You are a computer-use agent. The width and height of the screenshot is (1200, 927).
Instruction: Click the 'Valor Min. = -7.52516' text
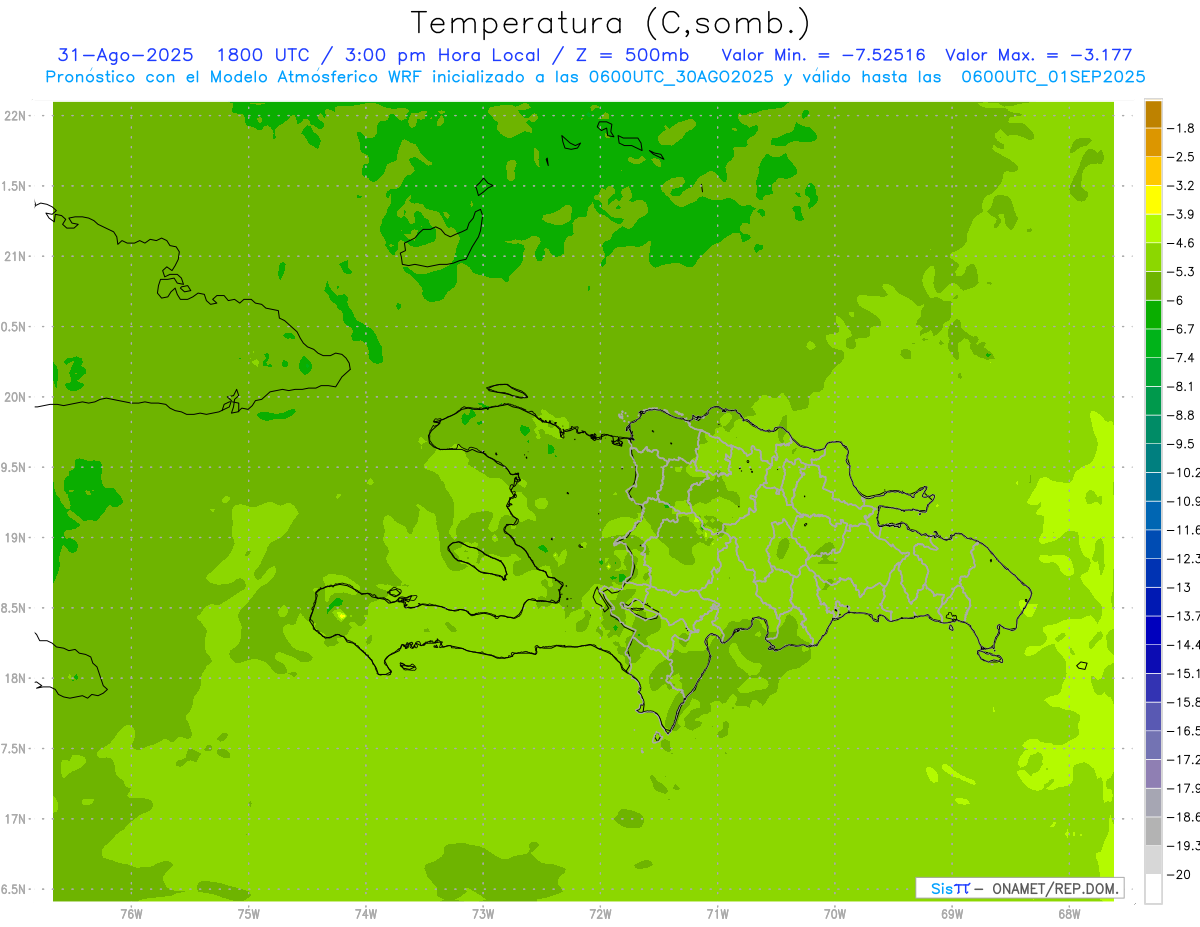(823, 55)
